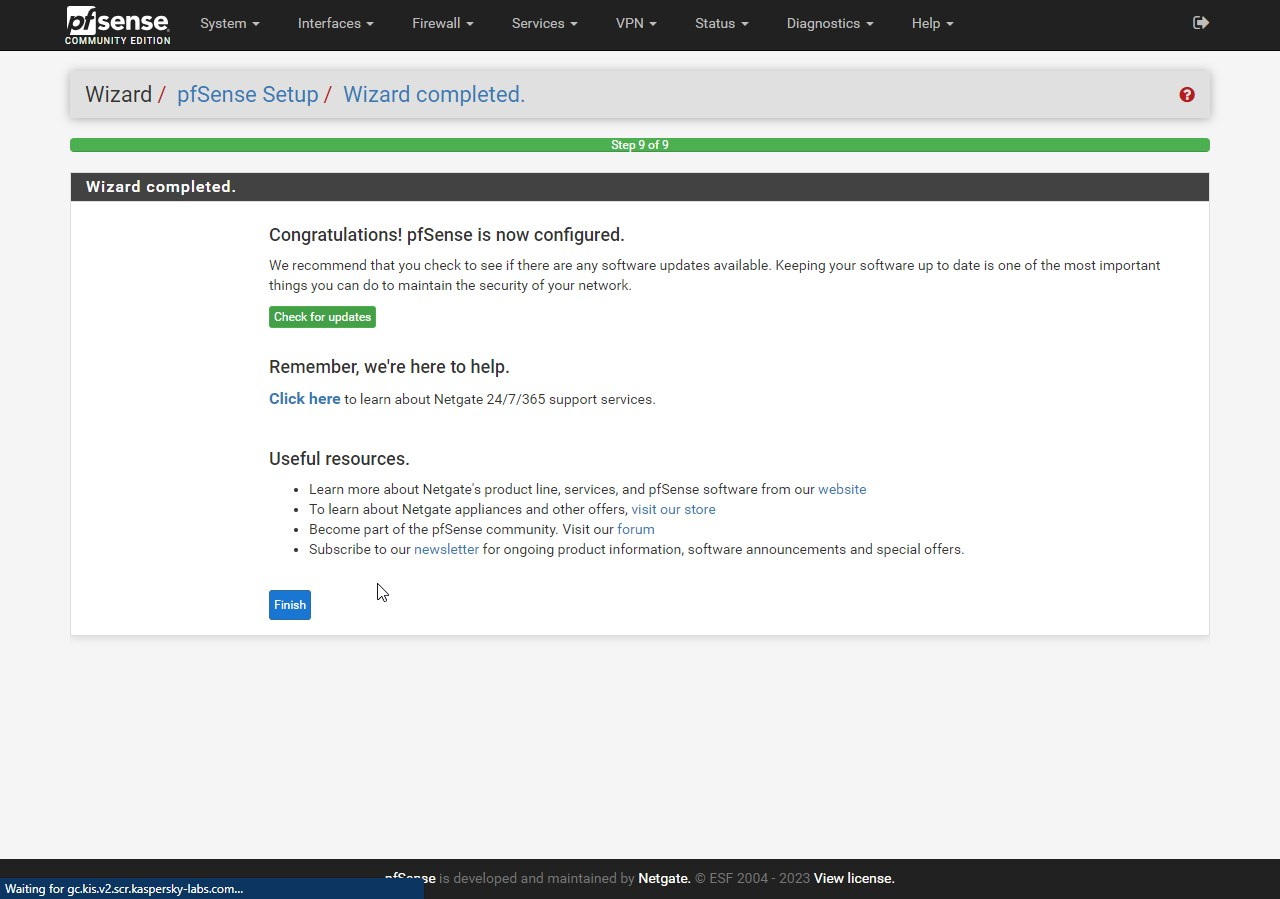Click the Wizard completed breadcrumb link
Viewport: 1280px width, 899px height.
pyautogui.click(x=434, y=95)
